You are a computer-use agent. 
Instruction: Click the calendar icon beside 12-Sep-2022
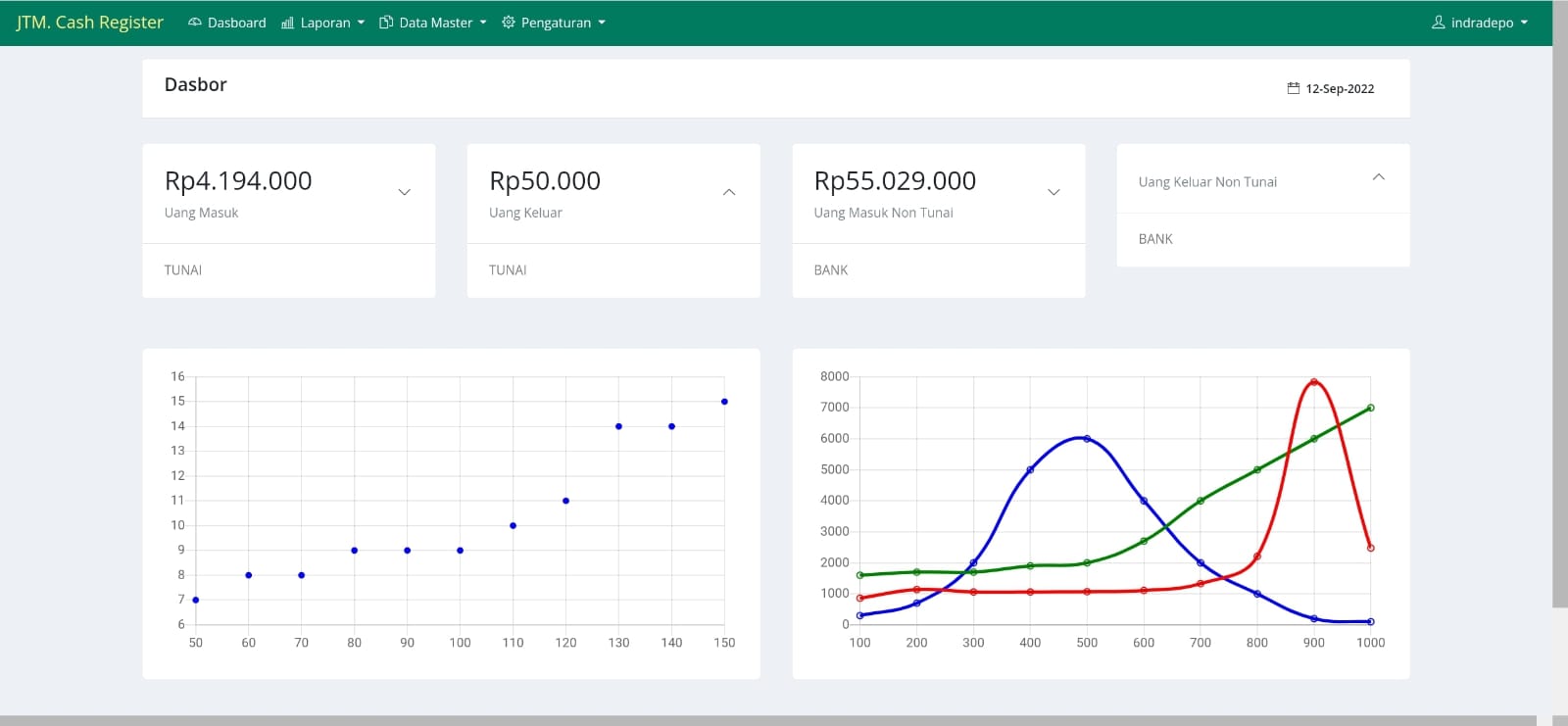[x=1294, y=88]
